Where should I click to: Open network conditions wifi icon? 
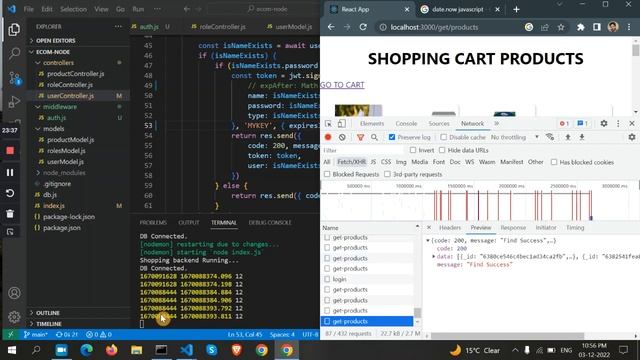pos(550,137)
